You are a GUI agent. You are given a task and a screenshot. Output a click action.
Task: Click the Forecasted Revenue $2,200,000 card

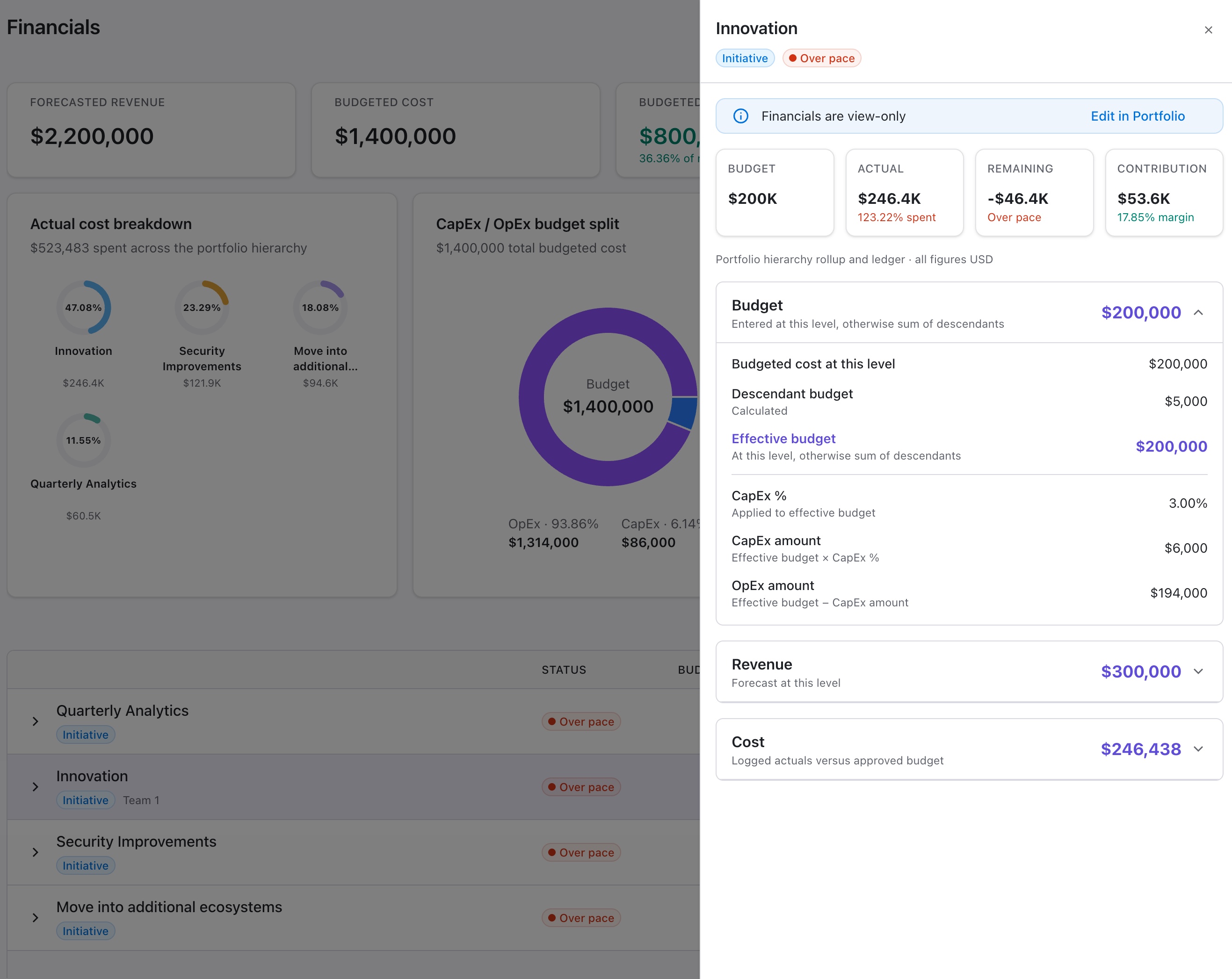pos(152,130)
